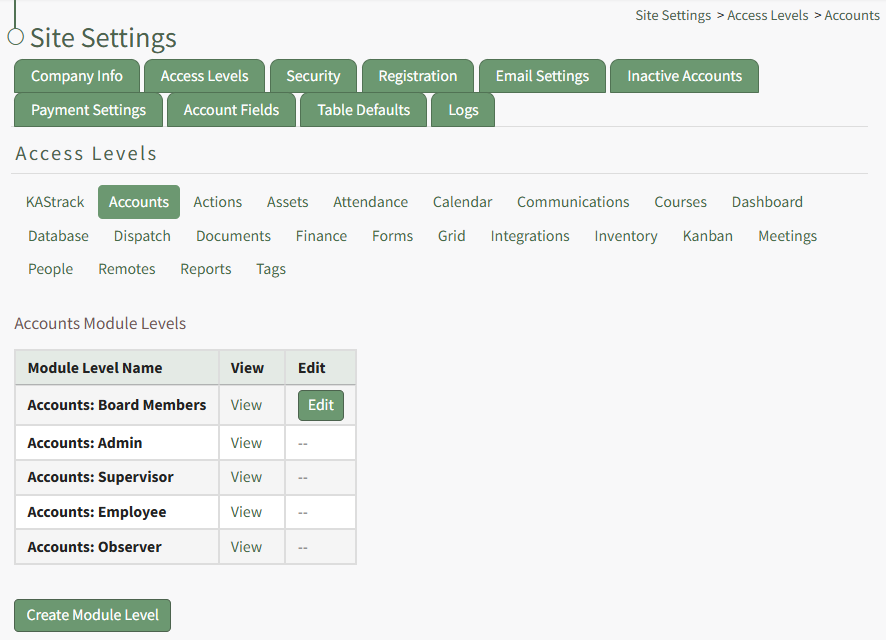Switch to the Access Levels tab

(205, 76)
